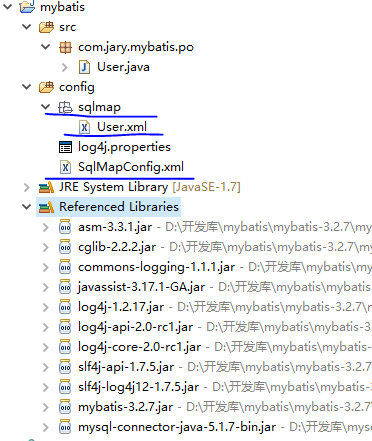Viewport: 372px width, 441px height.
Task: Click the config source folder icon
Action: (x=46, y=87)
